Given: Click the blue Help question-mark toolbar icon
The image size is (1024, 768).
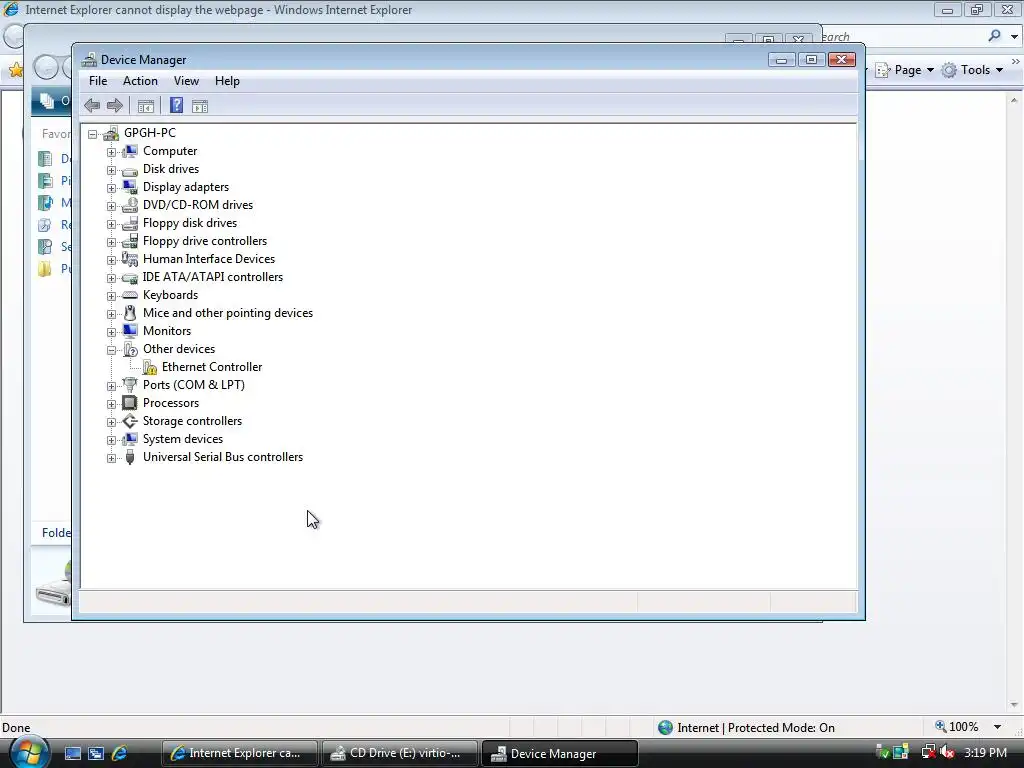Looking at the screenshot, I should tap(176, 106).
